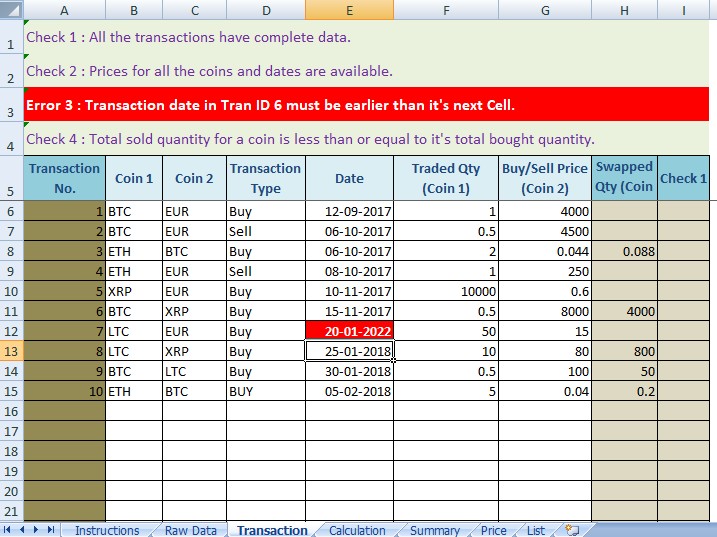
Task: Select column A header
Action: pyautogui.click(x=64, y=10)
